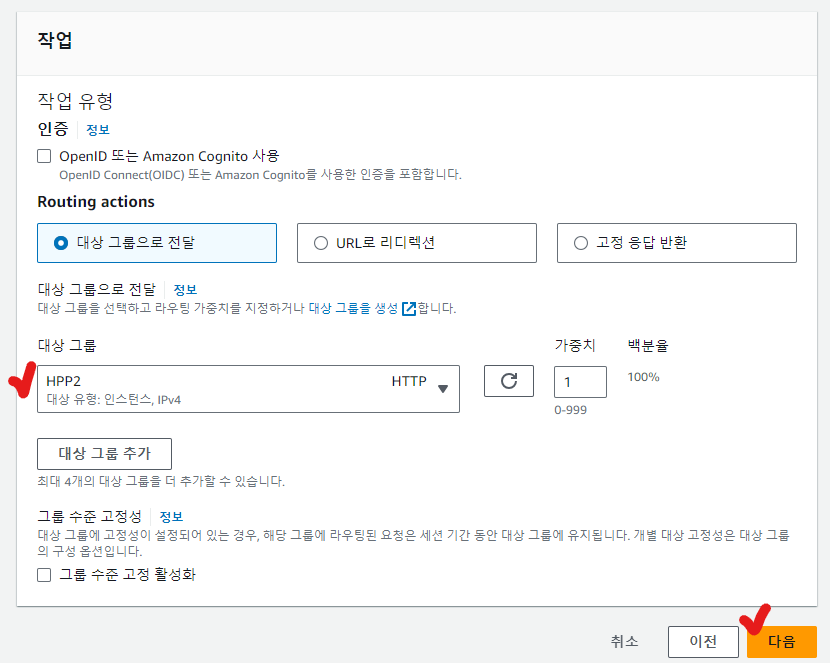Viewport: 830px width, 663px height.
Task: Select the 대상 그룹으로 전달 radio option
Action: tap(62, 242)
